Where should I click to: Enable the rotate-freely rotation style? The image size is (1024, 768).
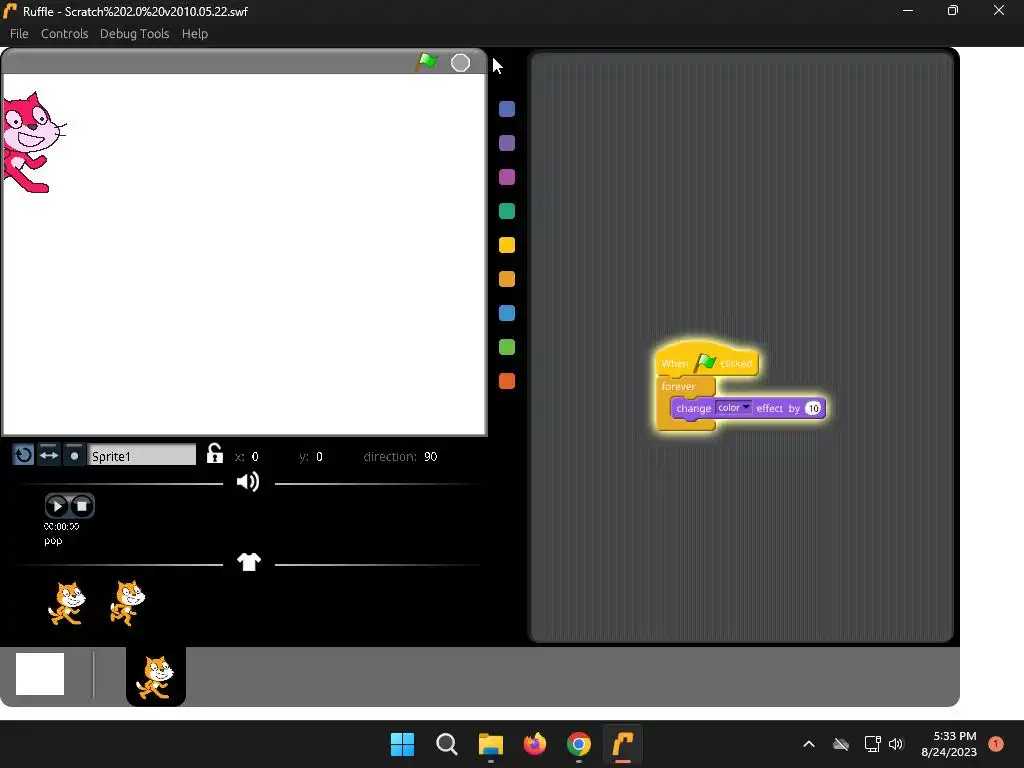[x=24, y=455]
